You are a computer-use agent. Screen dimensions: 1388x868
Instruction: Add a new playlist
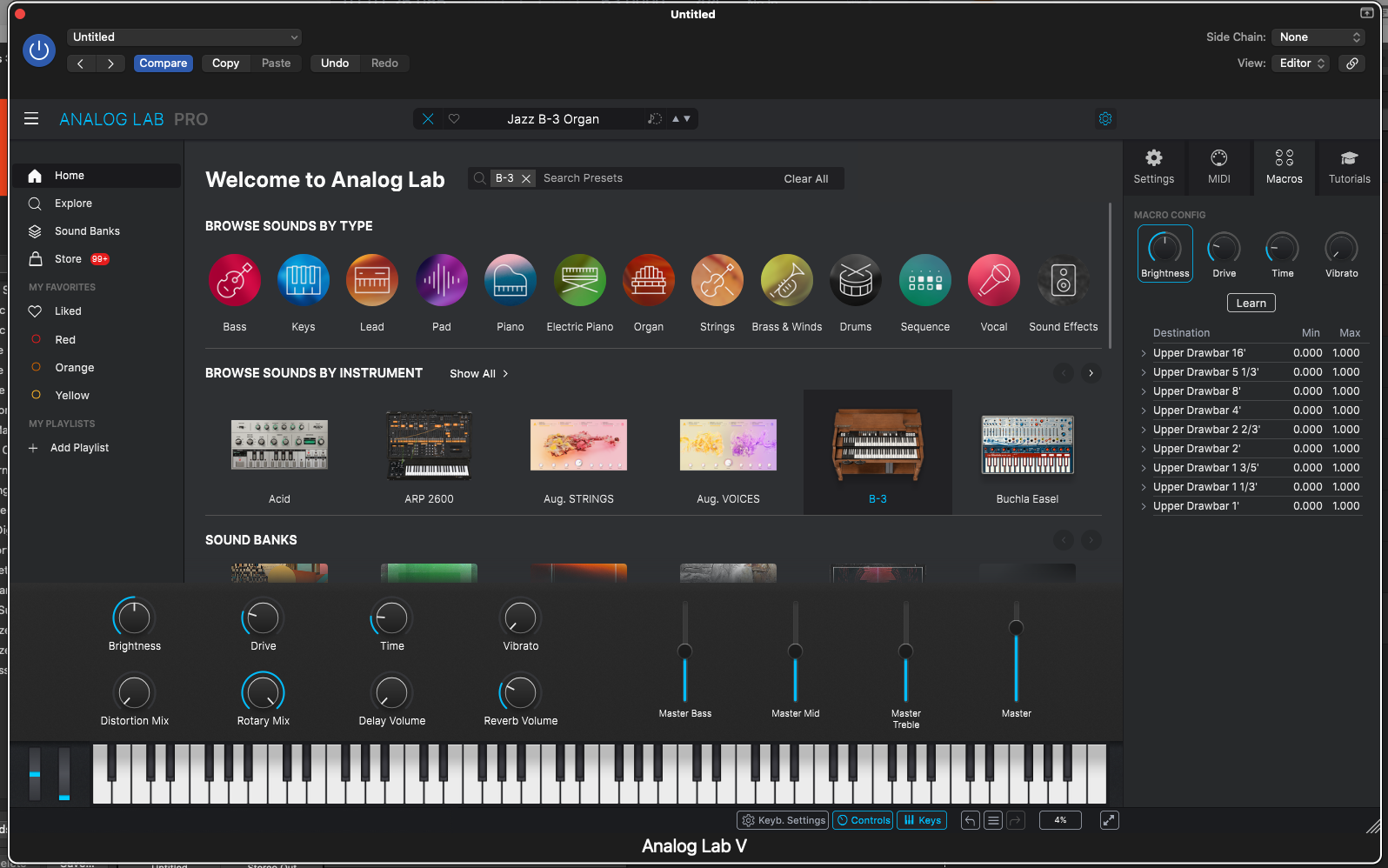[x=70, y=448]
